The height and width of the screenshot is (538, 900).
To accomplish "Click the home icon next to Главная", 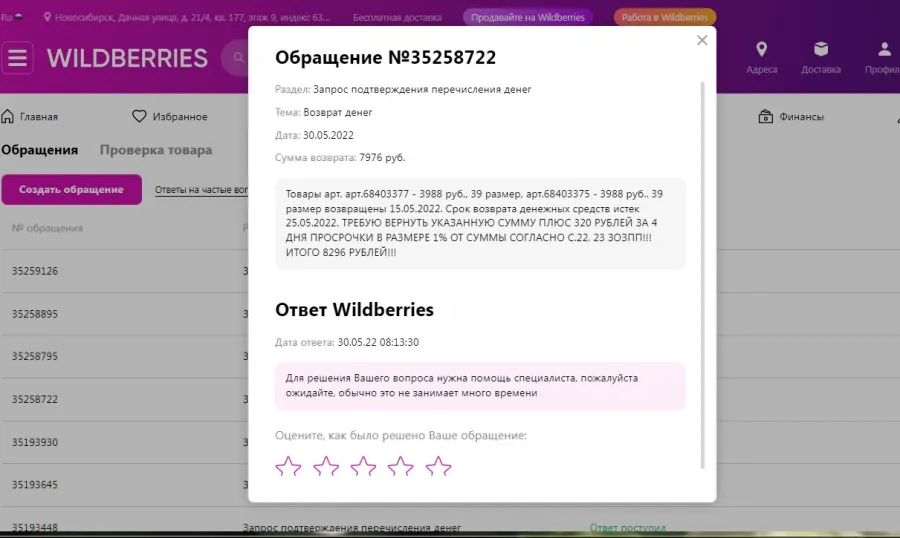I will [x=7, y=117].
